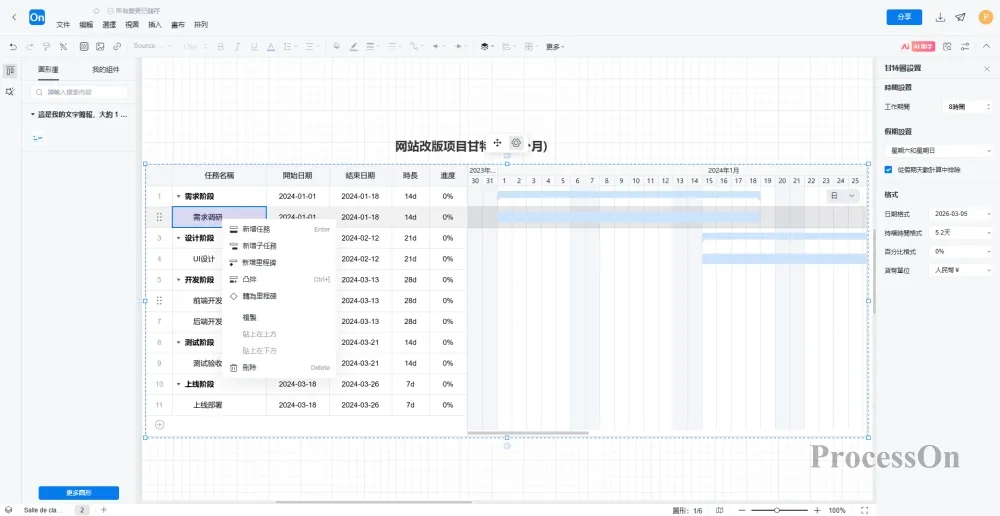Open the day time-scale dropdown on the chart
Screen dimensions: 1000x516
coord(845,196)
